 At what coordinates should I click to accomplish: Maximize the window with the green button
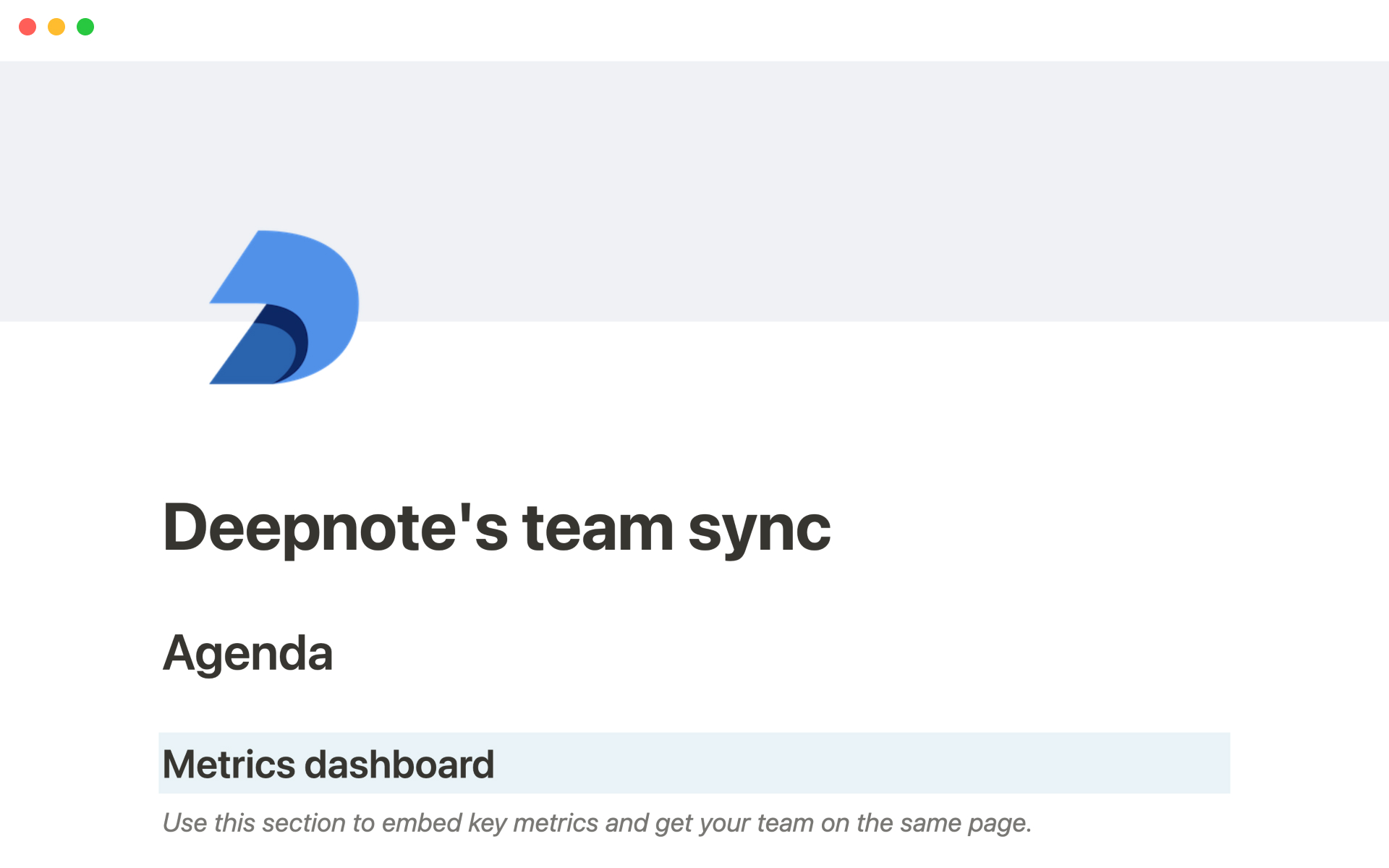(x=85, y=27)
